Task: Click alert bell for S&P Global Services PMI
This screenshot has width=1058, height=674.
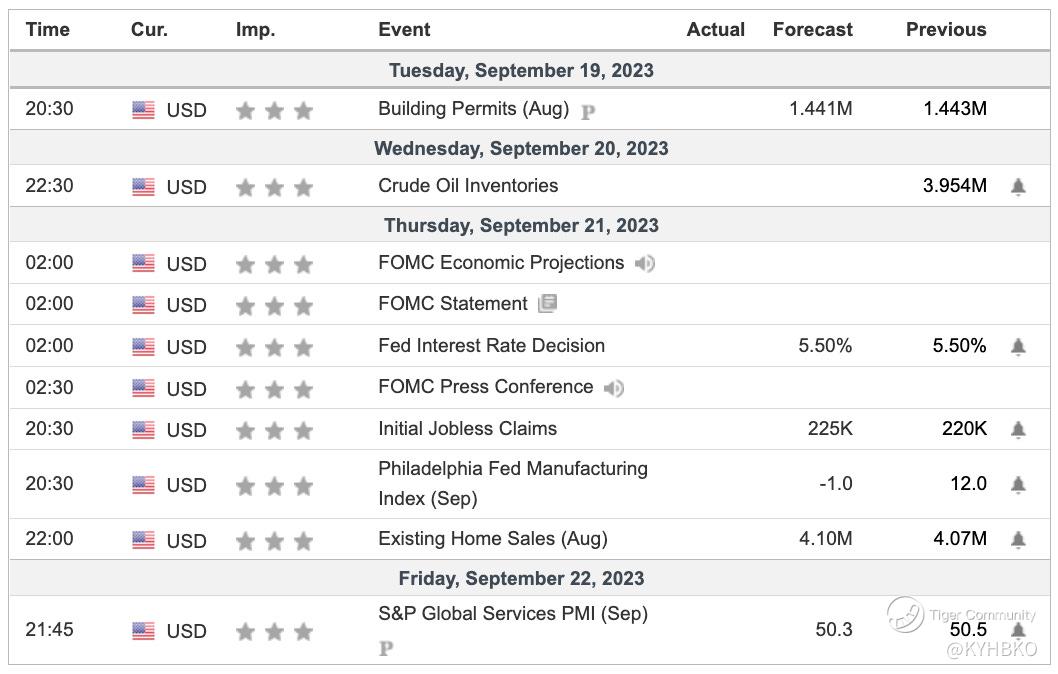Action: [1018, 631]
